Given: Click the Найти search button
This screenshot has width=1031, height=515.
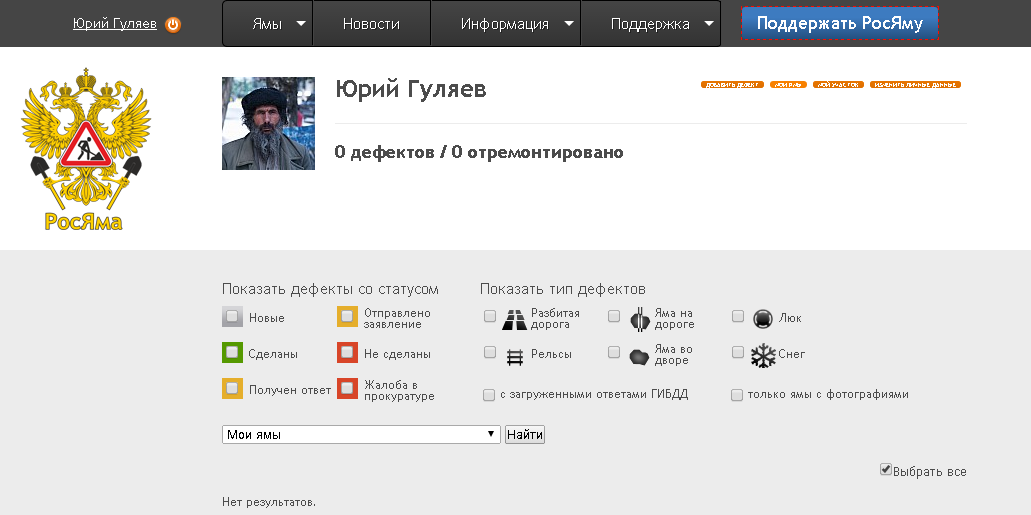Looking at the screenshot, I should (x=525, y=435).
